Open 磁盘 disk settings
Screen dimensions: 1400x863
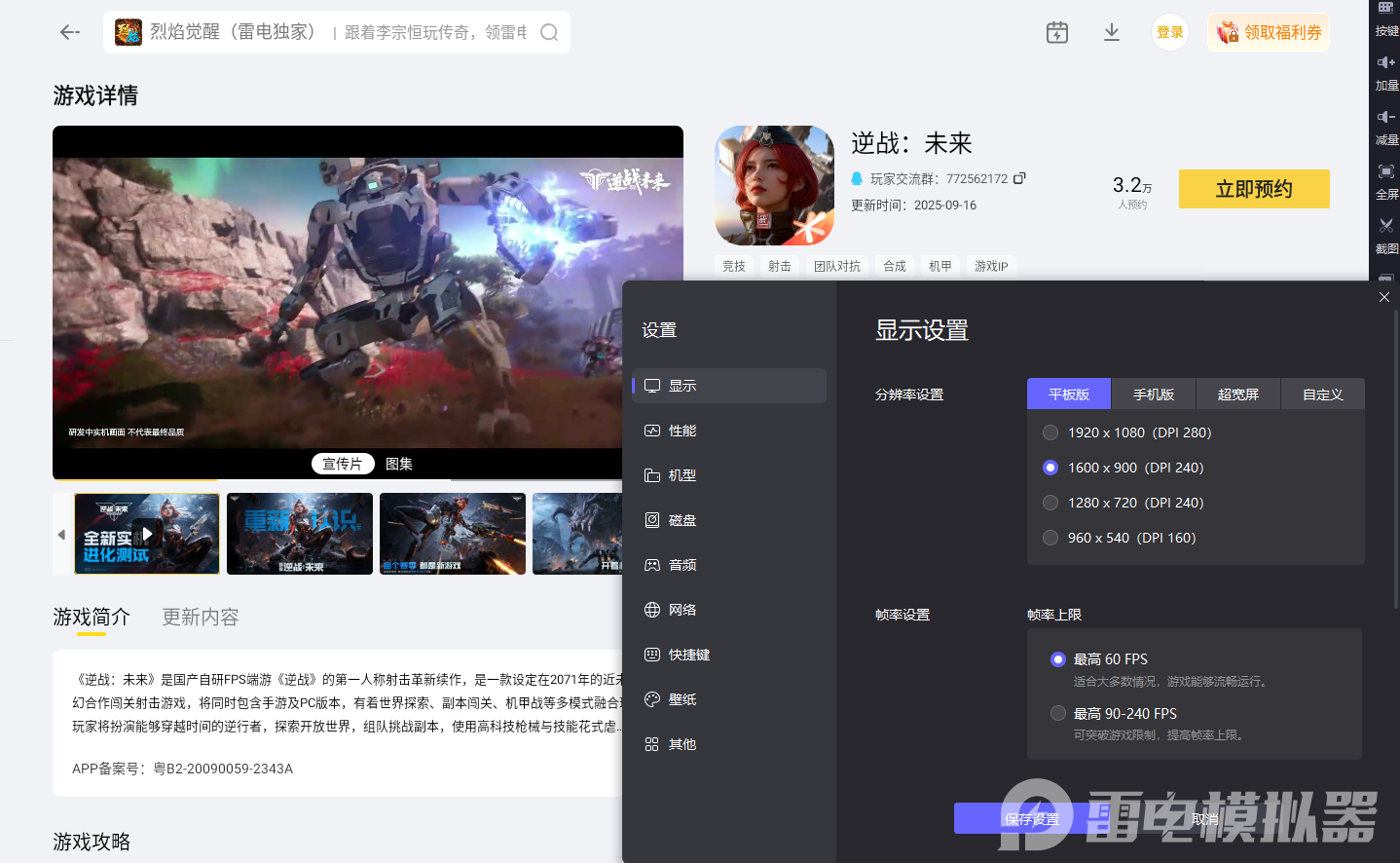point(682,519)
